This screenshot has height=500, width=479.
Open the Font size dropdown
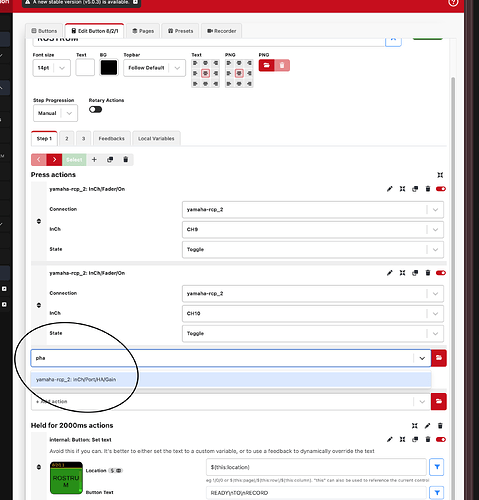(x=52, y=68)
